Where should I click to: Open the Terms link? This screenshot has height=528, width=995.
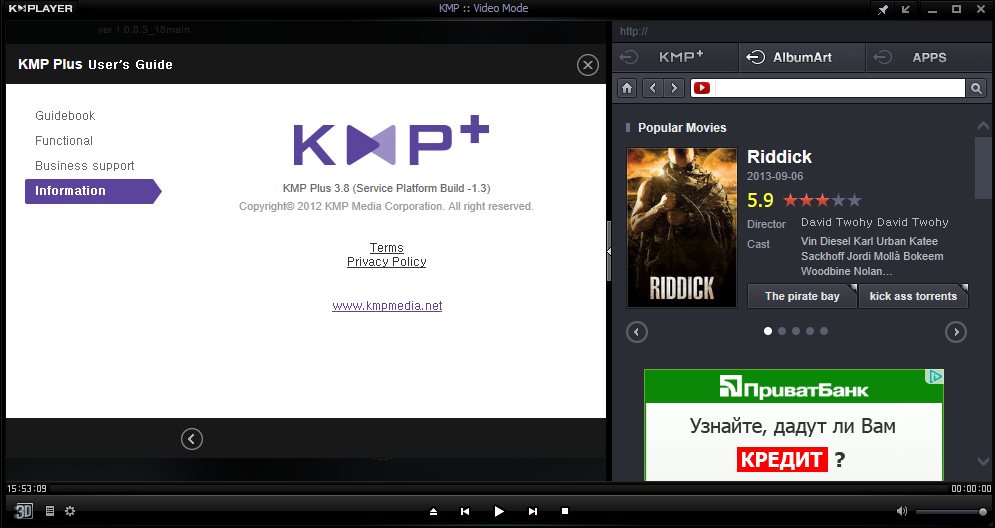tap(386, 248)
